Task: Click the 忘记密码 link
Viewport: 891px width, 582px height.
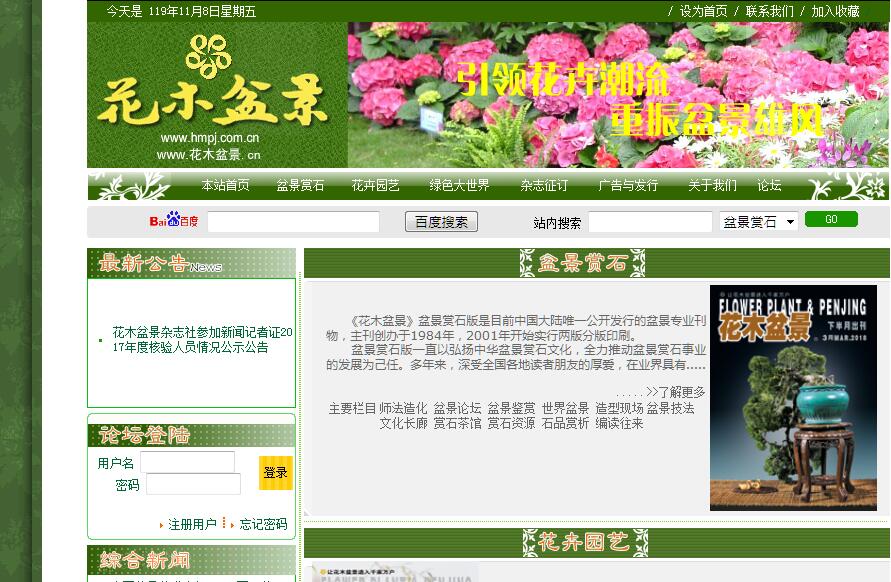Action: click(263, 524)
